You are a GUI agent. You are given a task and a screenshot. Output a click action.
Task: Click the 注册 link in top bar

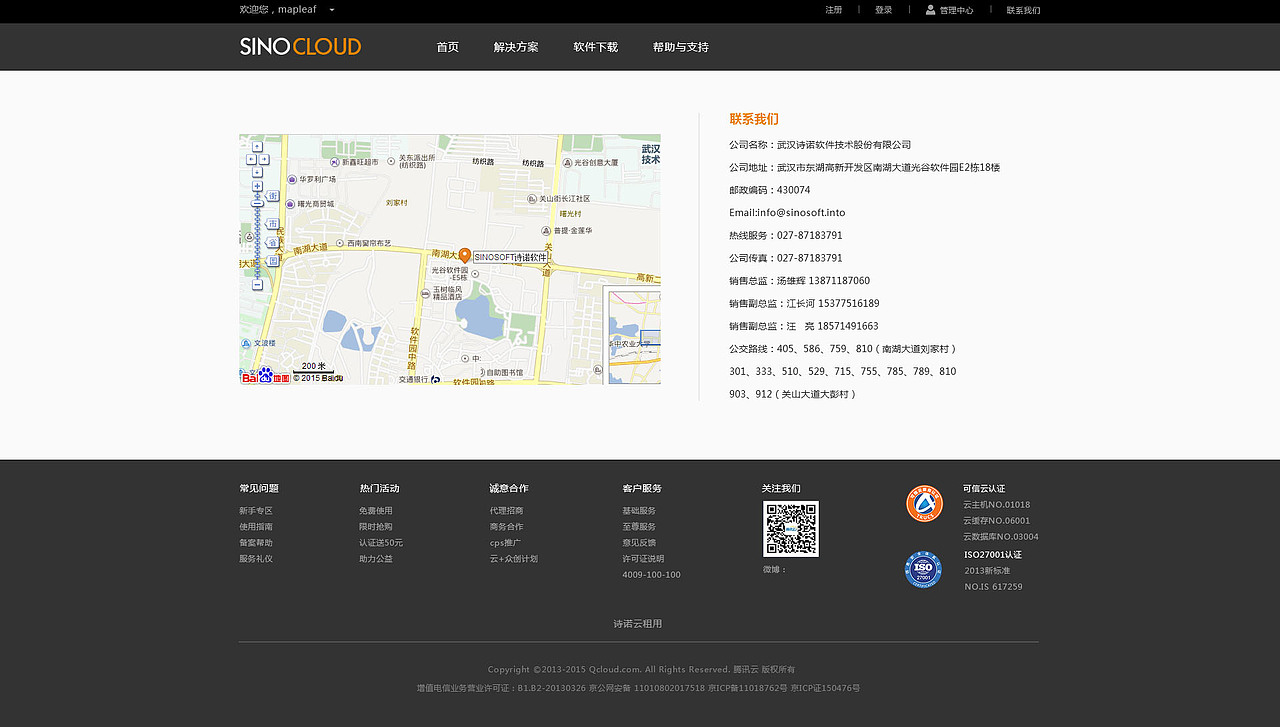834,10
